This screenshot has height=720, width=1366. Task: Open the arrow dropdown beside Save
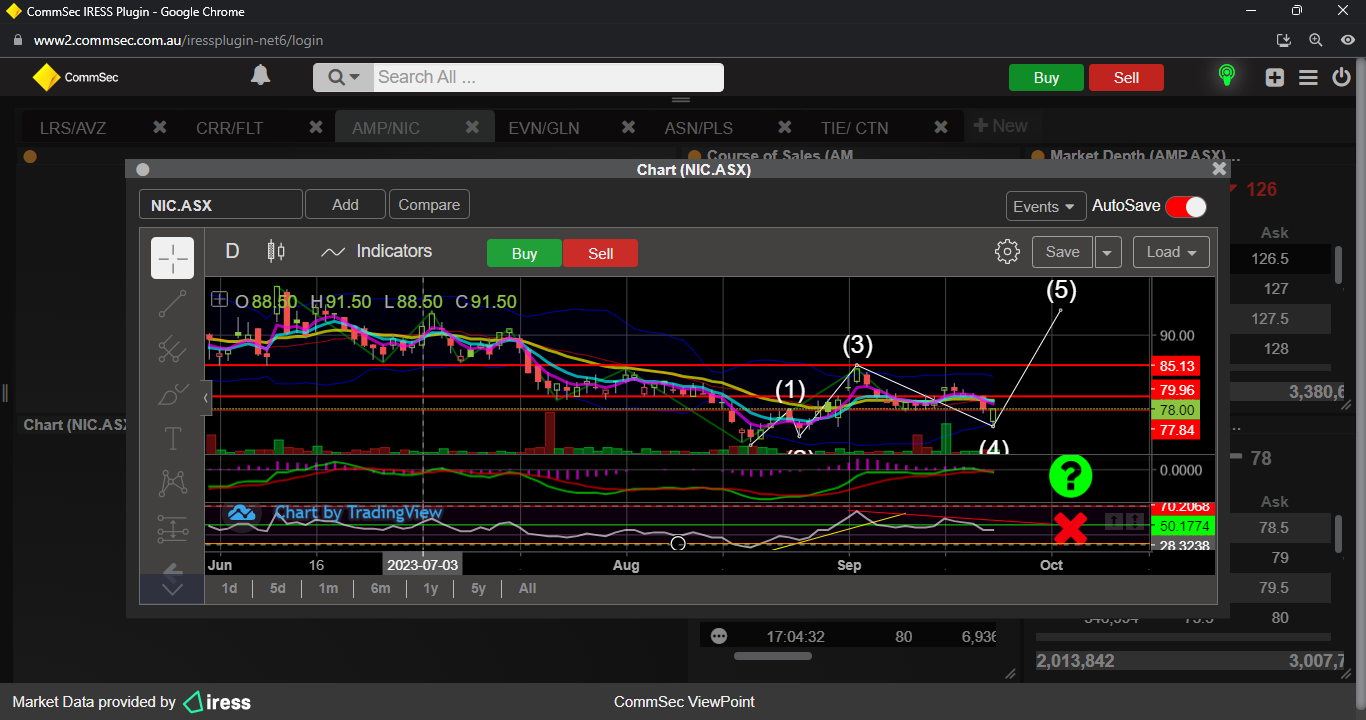[1108, 253]
